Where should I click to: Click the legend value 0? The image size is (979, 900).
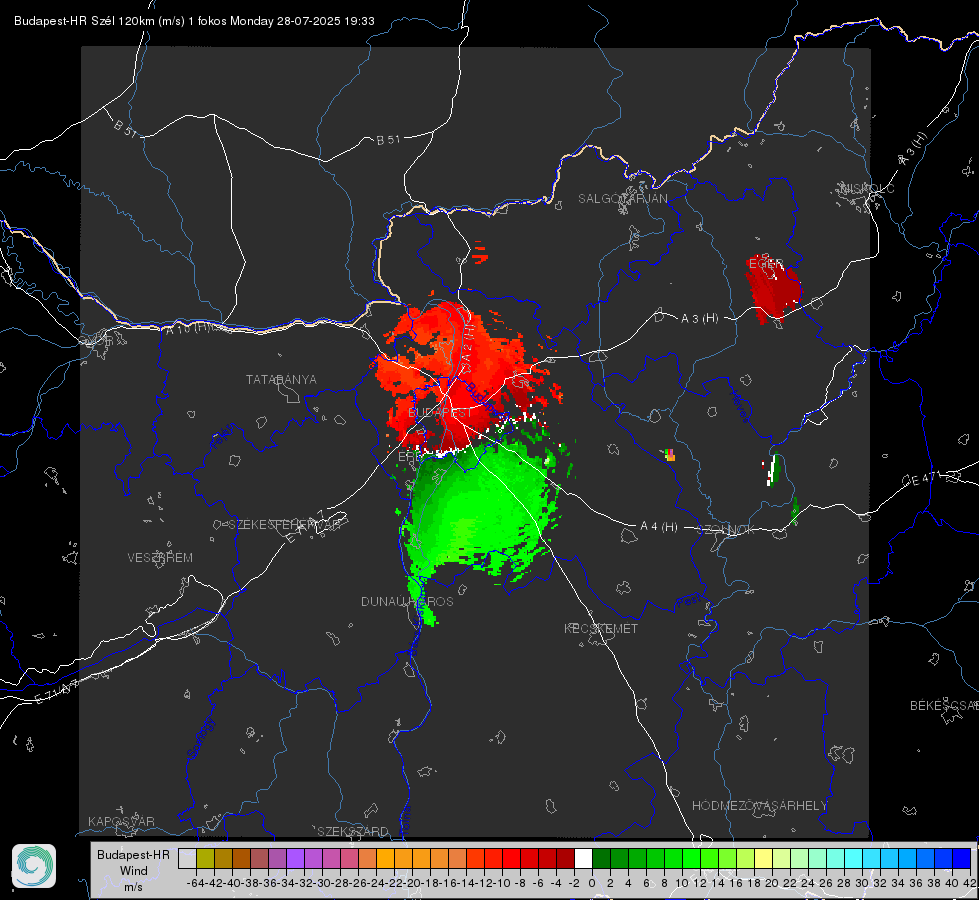pyautogui.click(x=593, y=883)
